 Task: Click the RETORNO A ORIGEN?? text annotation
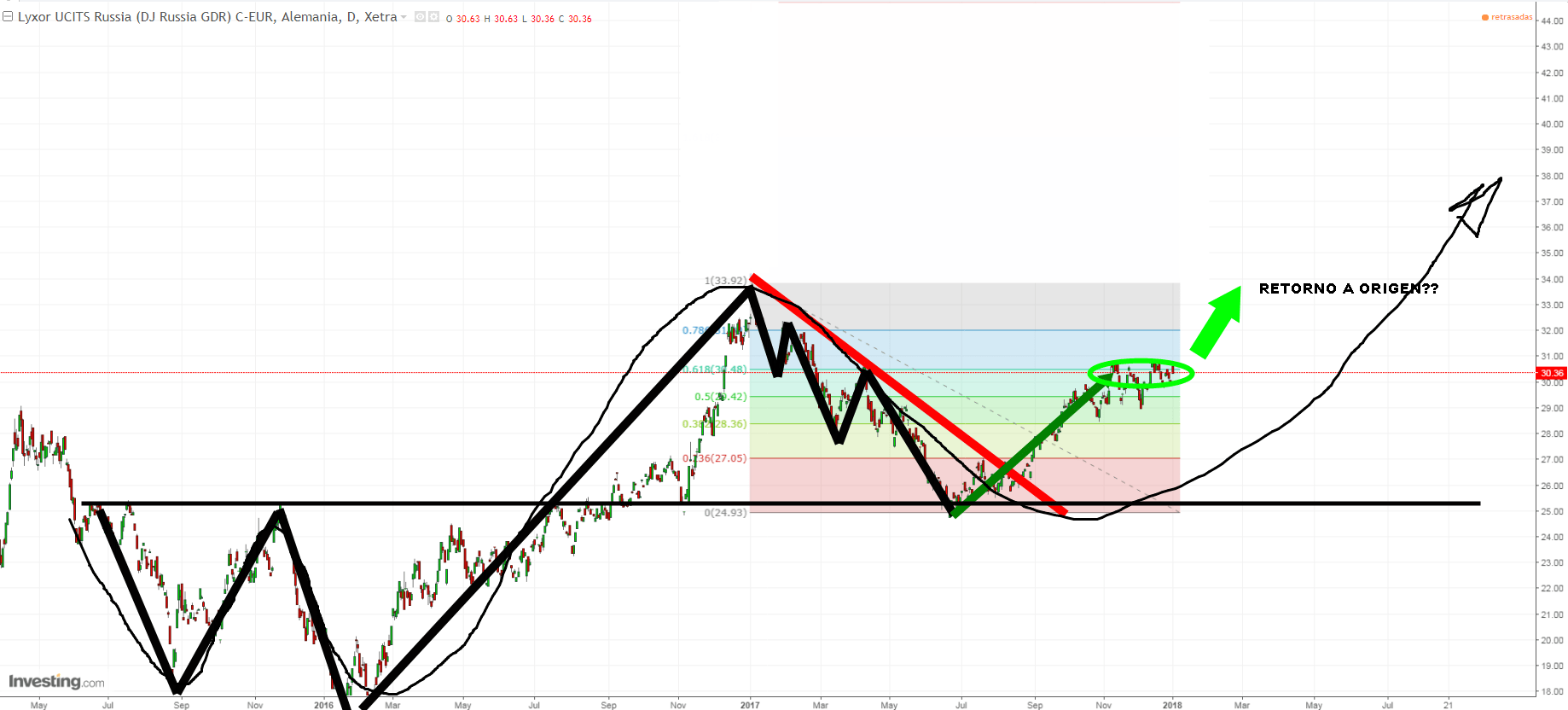(x=1348, y=288)
